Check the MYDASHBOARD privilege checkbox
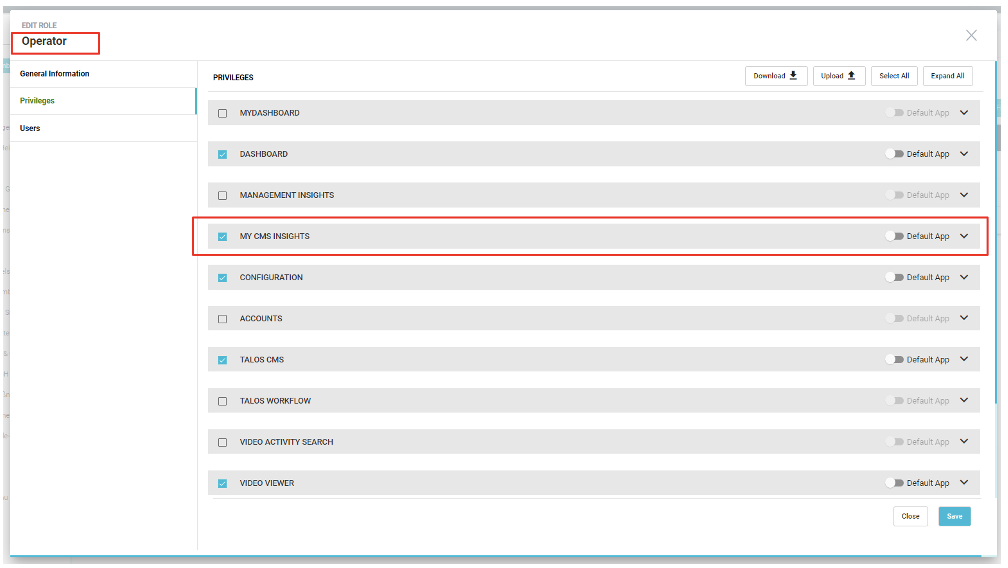Viewport: 1008px width, 568px height. [x=223, y=113]
